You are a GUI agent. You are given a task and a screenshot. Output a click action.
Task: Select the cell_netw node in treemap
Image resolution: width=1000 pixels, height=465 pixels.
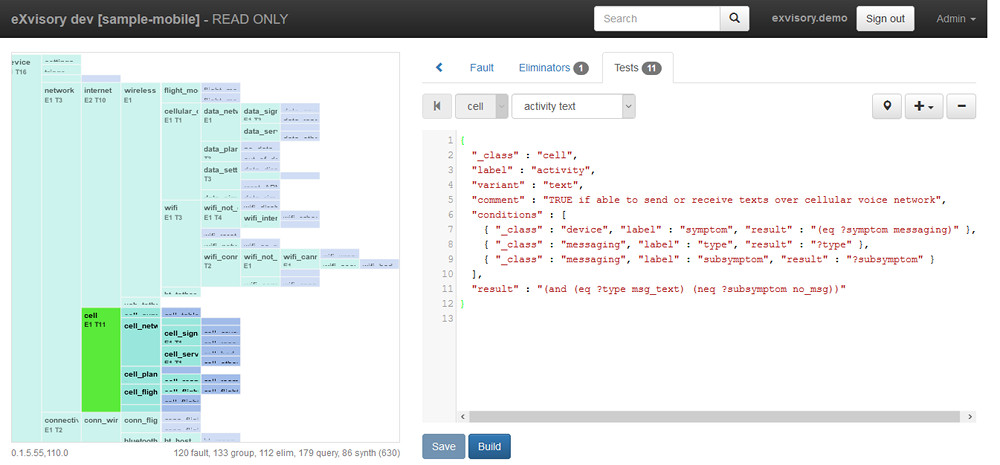pyautogui.click(x=140, y=342)
